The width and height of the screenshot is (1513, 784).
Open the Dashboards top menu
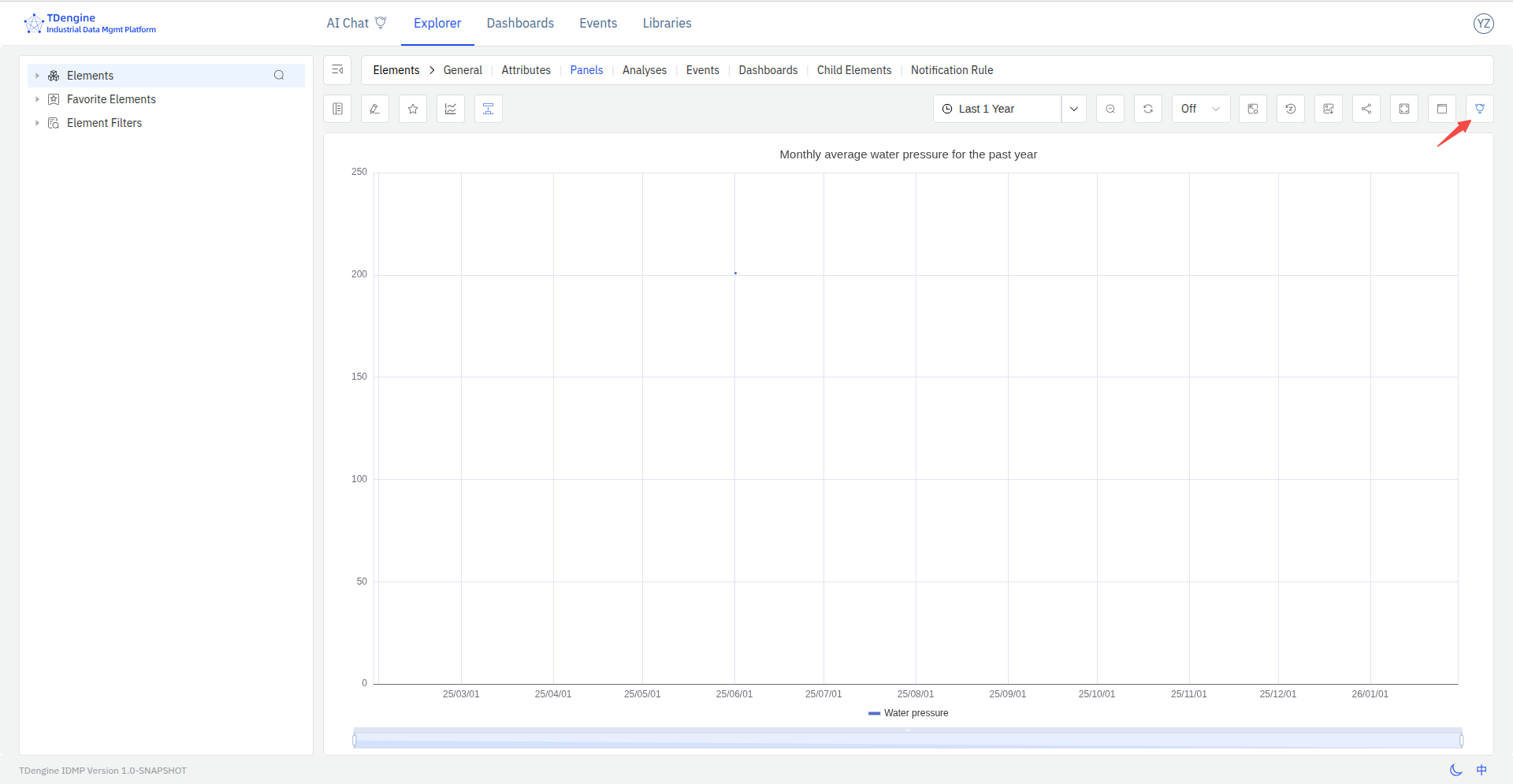520,24
